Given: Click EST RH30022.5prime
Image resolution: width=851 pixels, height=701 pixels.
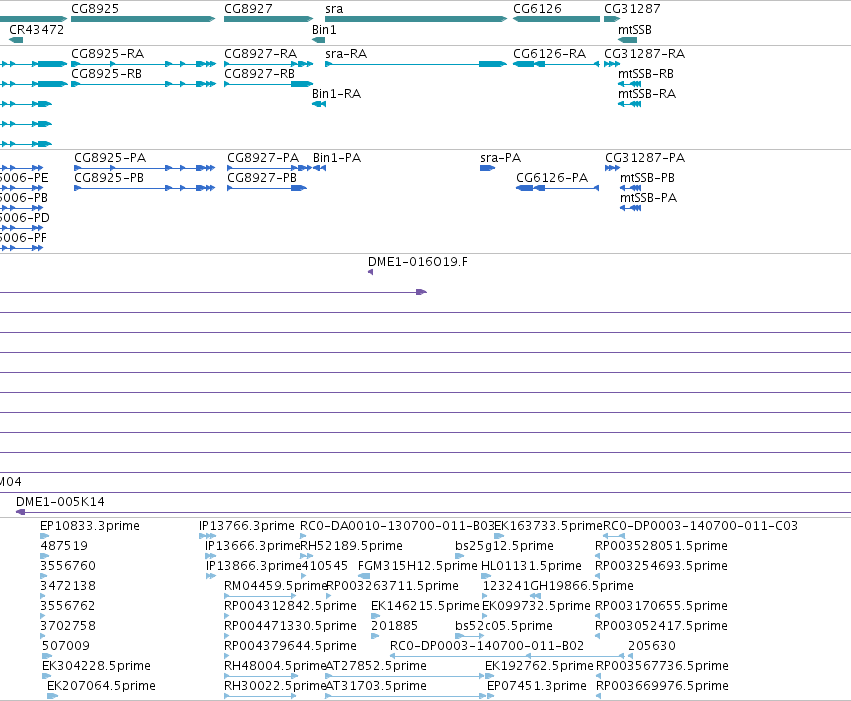Looking at the screenshot, I should pos(275,686).
